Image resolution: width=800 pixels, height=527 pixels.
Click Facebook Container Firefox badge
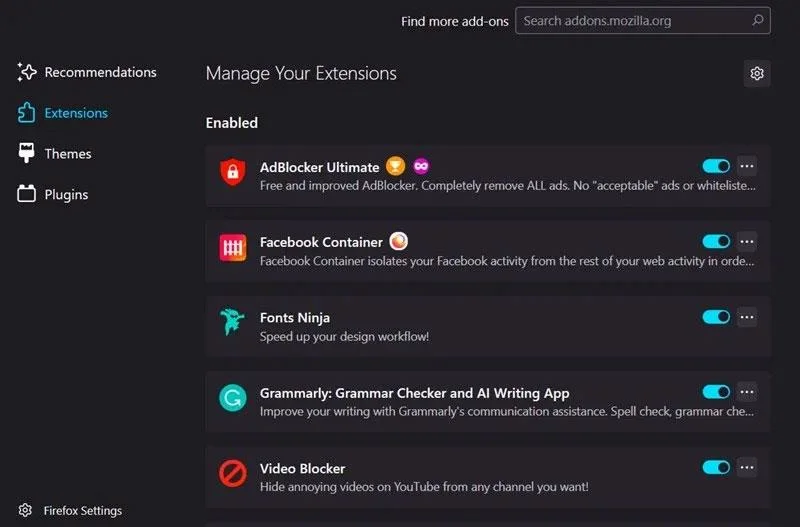tap(398, 241)
